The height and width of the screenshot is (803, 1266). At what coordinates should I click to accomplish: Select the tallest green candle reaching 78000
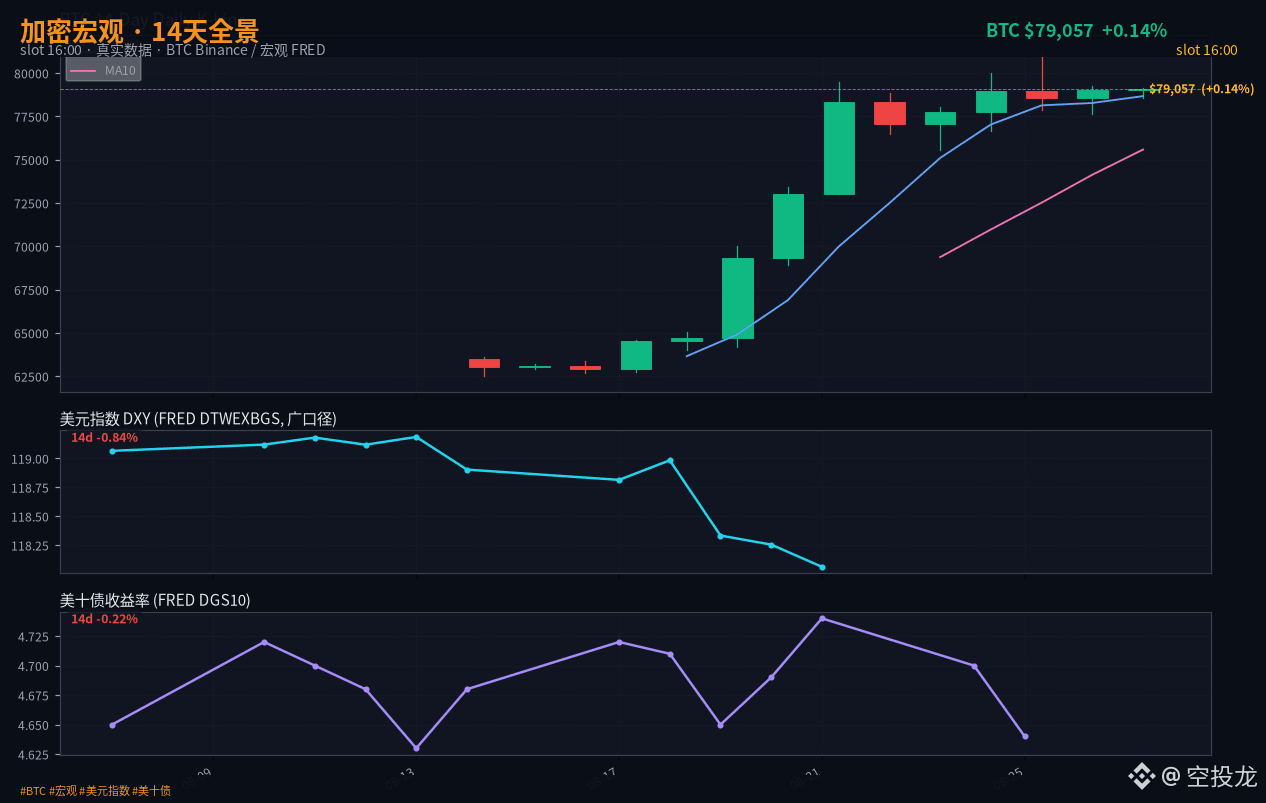(x=839, y=148)
